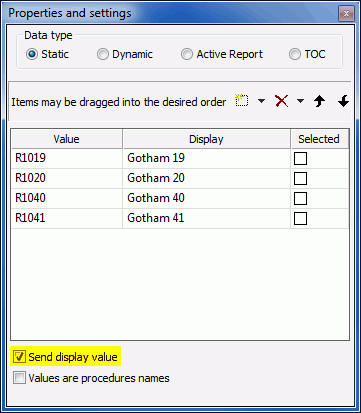Screen dimensions: 361x413
Task: Select the R1040 value cell
Action: coord(67,198)
